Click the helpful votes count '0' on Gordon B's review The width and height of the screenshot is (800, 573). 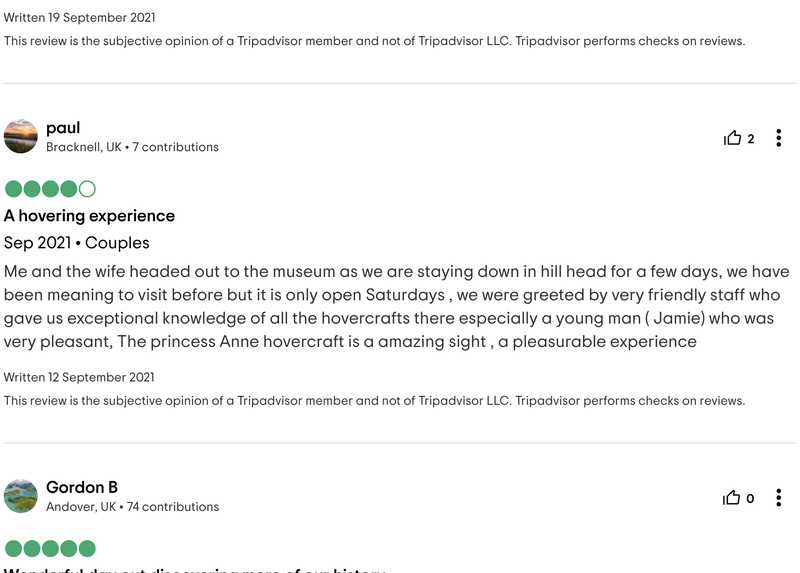tap(750, 499)
